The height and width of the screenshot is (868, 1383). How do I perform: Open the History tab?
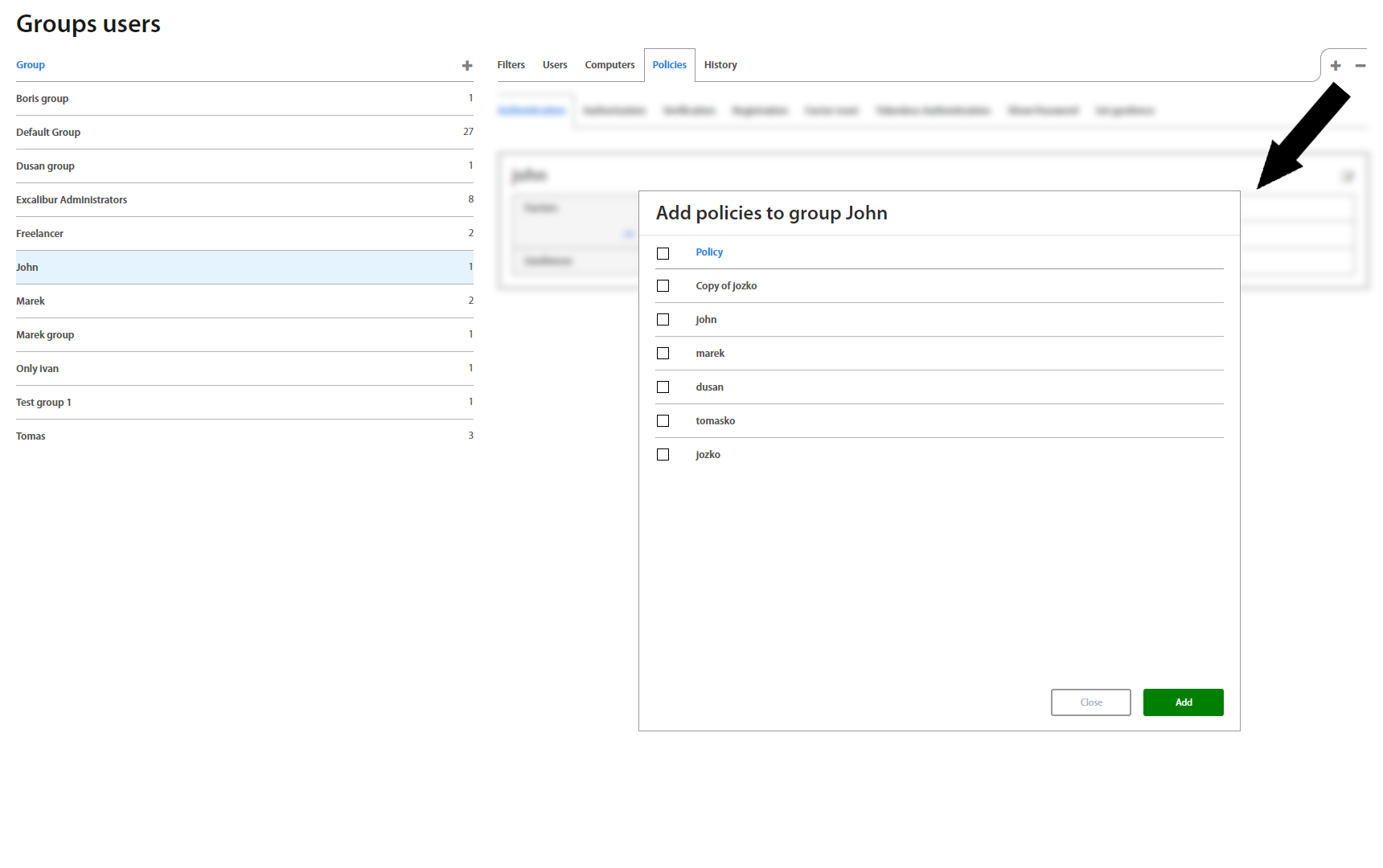pos(720,65)
